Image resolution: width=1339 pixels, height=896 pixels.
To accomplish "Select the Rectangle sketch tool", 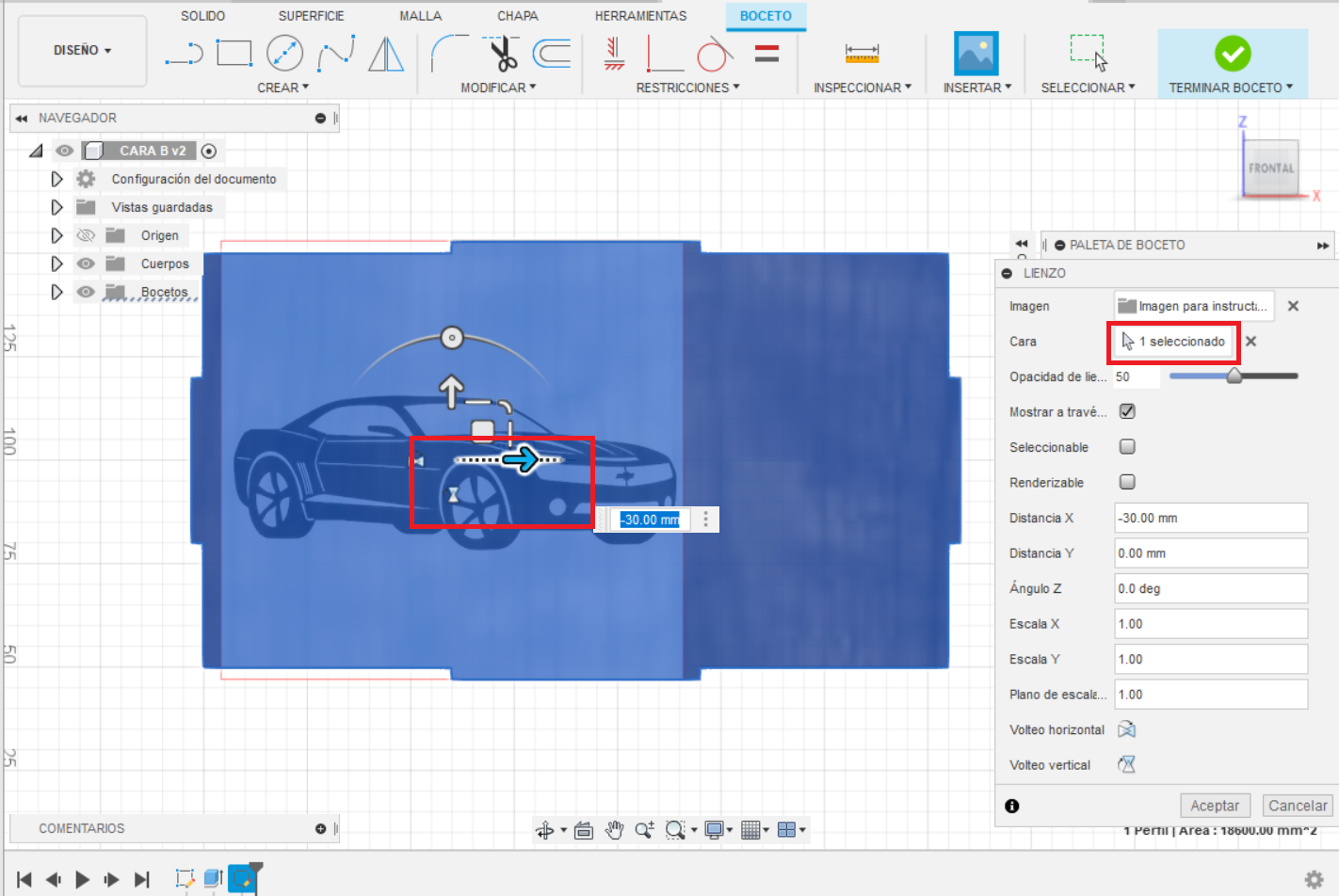I will point(234,54).
